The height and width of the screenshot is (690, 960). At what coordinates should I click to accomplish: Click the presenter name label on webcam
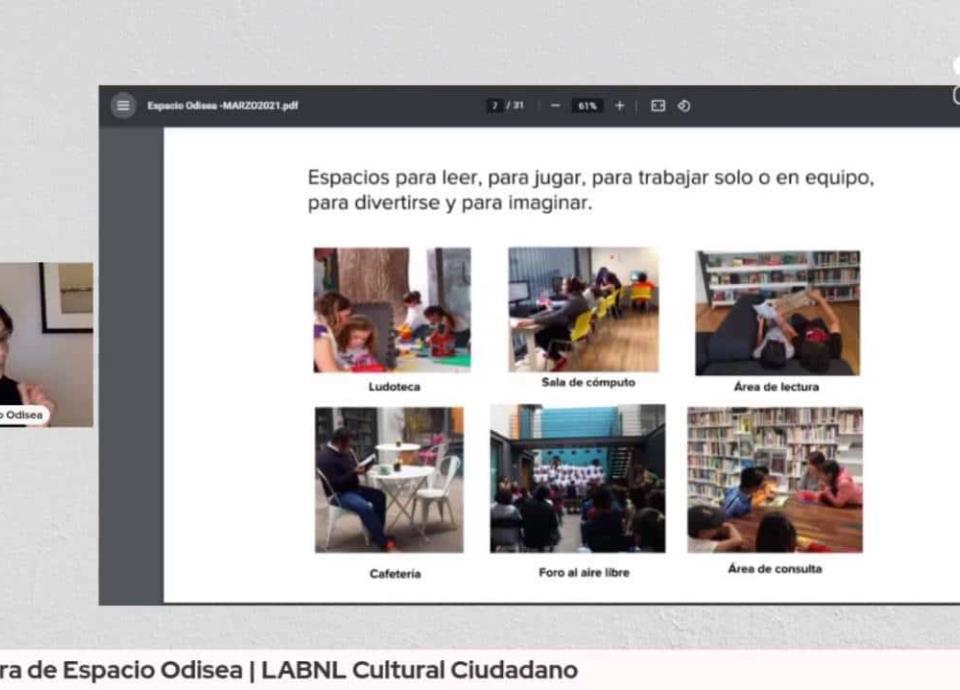click(22, 415)
